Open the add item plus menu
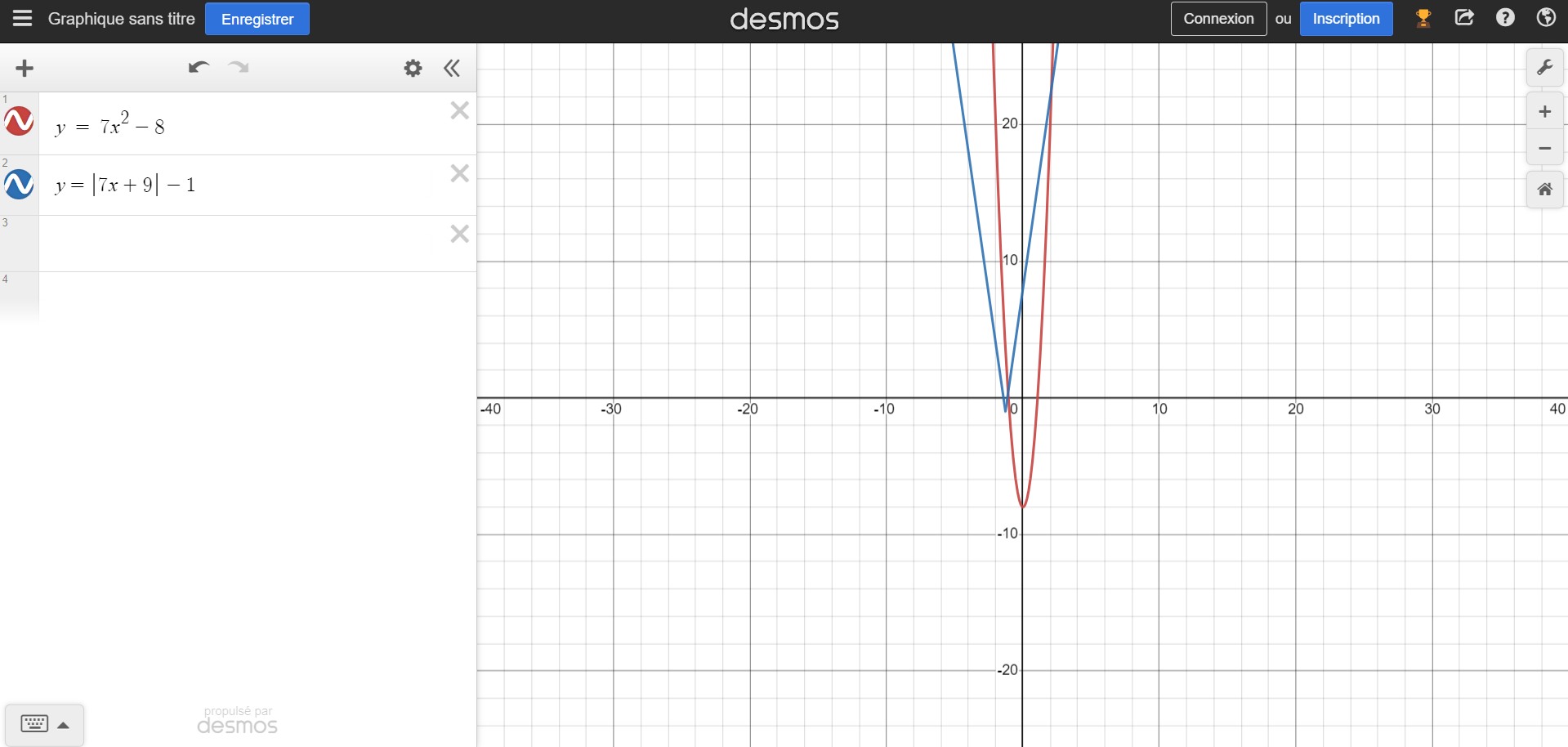Screen dimensions: 1568x747 coord(25,68)
